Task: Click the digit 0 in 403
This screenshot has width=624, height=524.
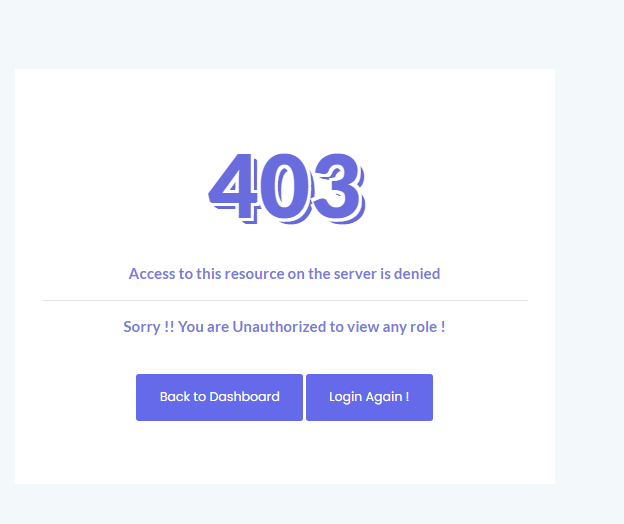Action: pyautogui.click(x=286, y=188)
